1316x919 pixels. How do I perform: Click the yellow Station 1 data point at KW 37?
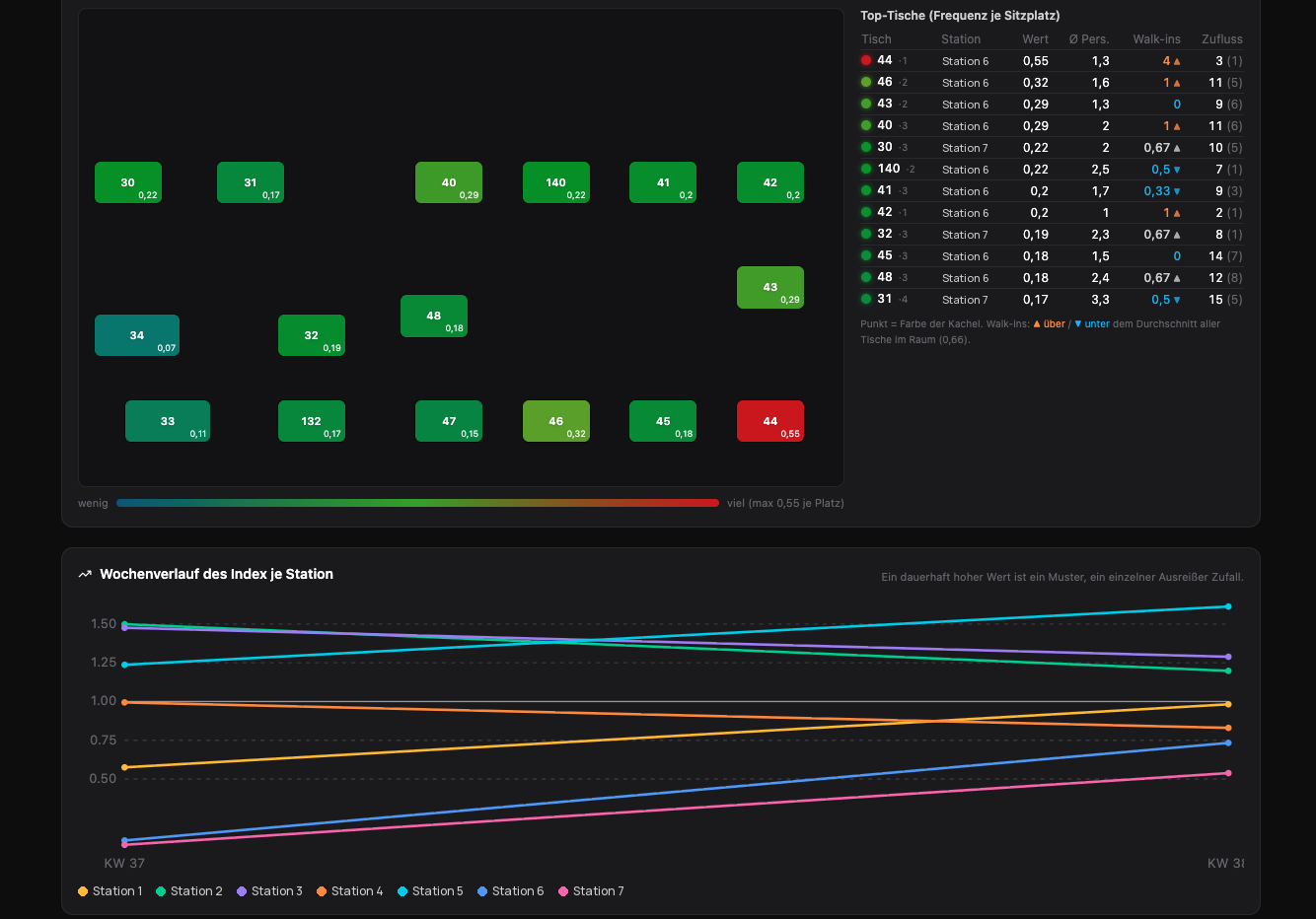point(124,767)
